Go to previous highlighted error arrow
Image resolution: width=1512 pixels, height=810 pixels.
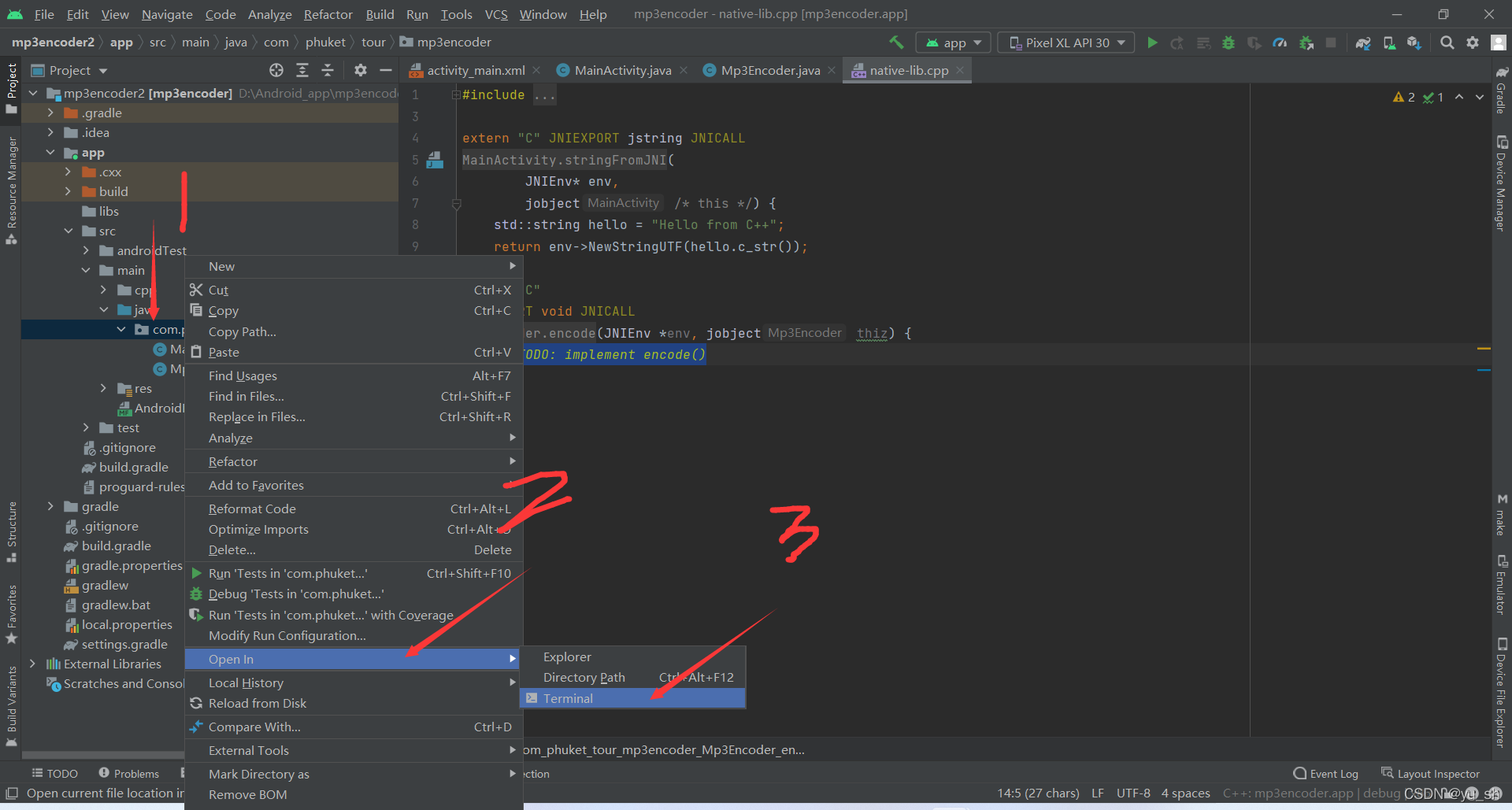click(x=1459, y=97)
